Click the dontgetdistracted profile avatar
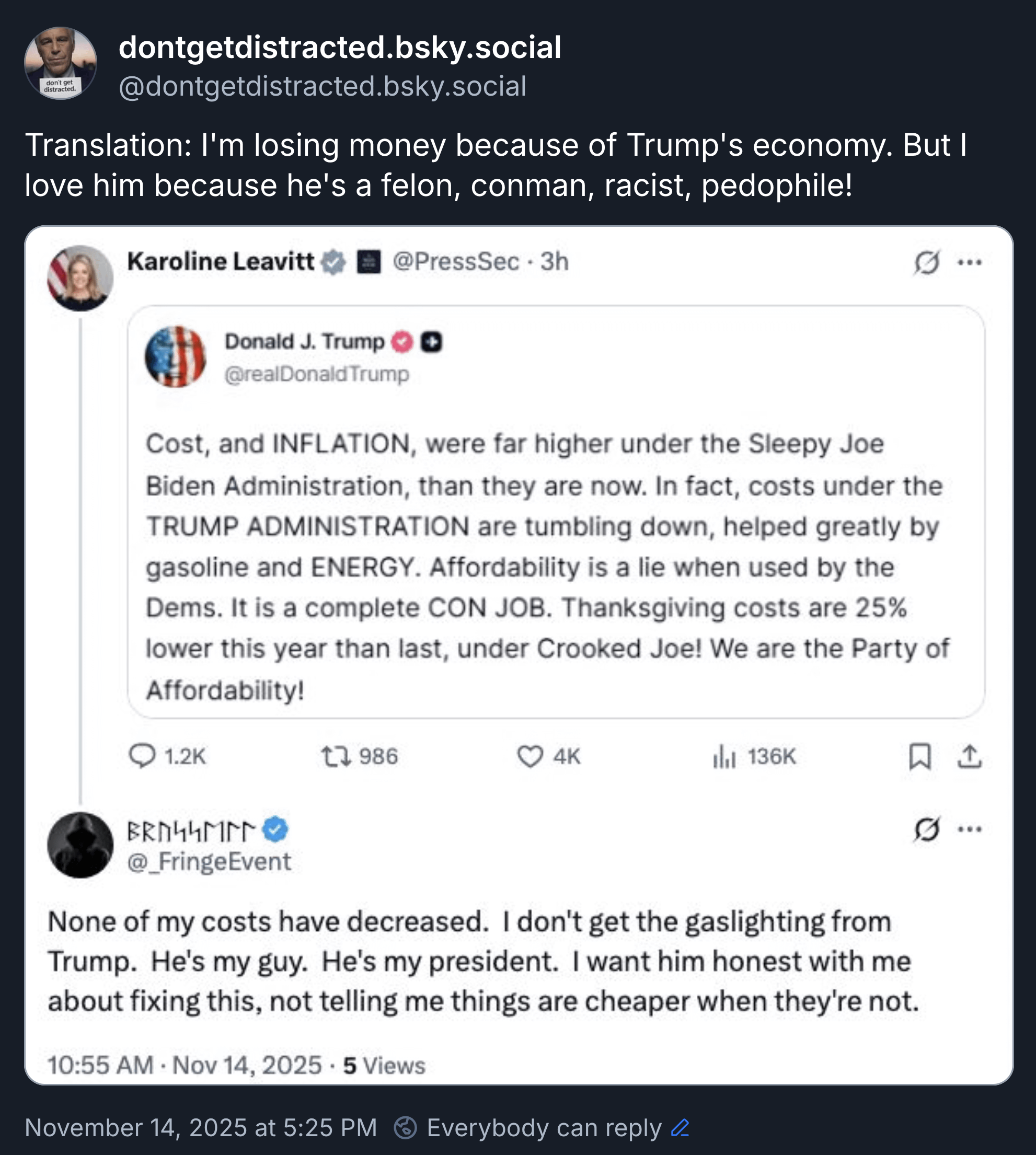1036x1155 pixels. (x=60, y=63)
